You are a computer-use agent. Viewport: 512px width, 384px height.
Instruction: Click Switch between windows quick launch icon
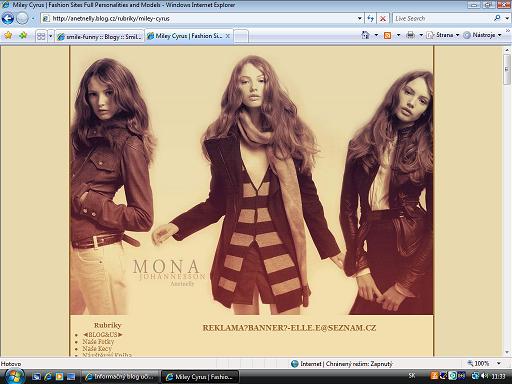pos(71,377)
